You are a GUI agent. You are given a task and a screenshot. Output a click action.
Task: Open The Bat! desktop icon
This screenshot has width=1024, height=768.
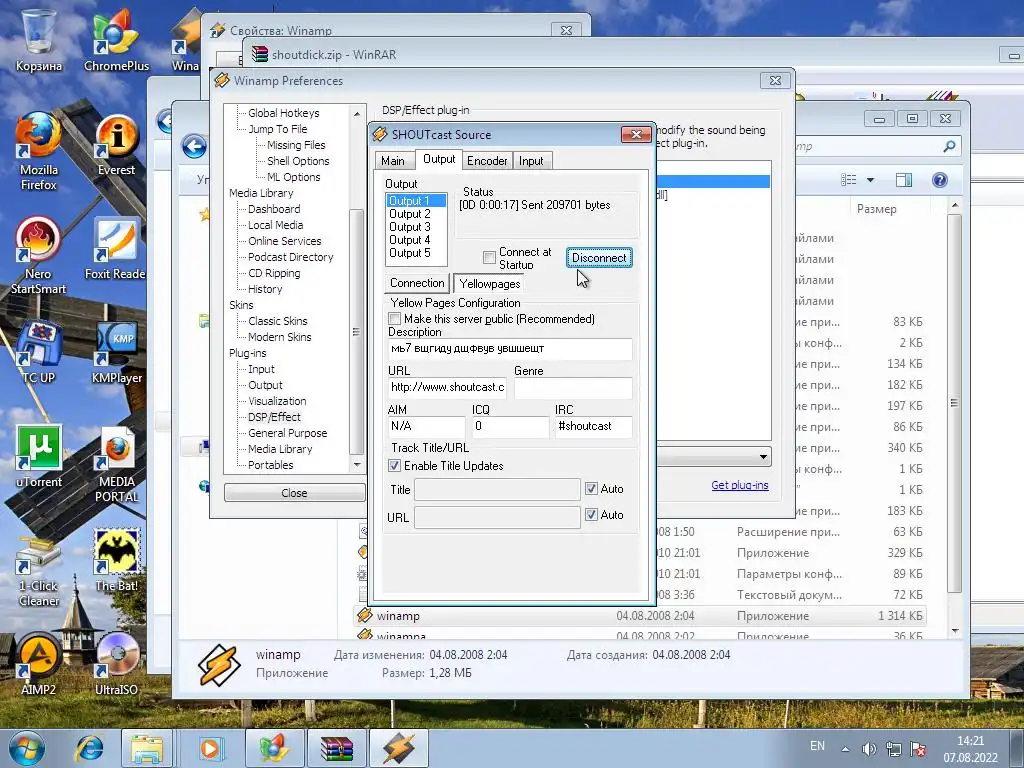click(116, 560)
